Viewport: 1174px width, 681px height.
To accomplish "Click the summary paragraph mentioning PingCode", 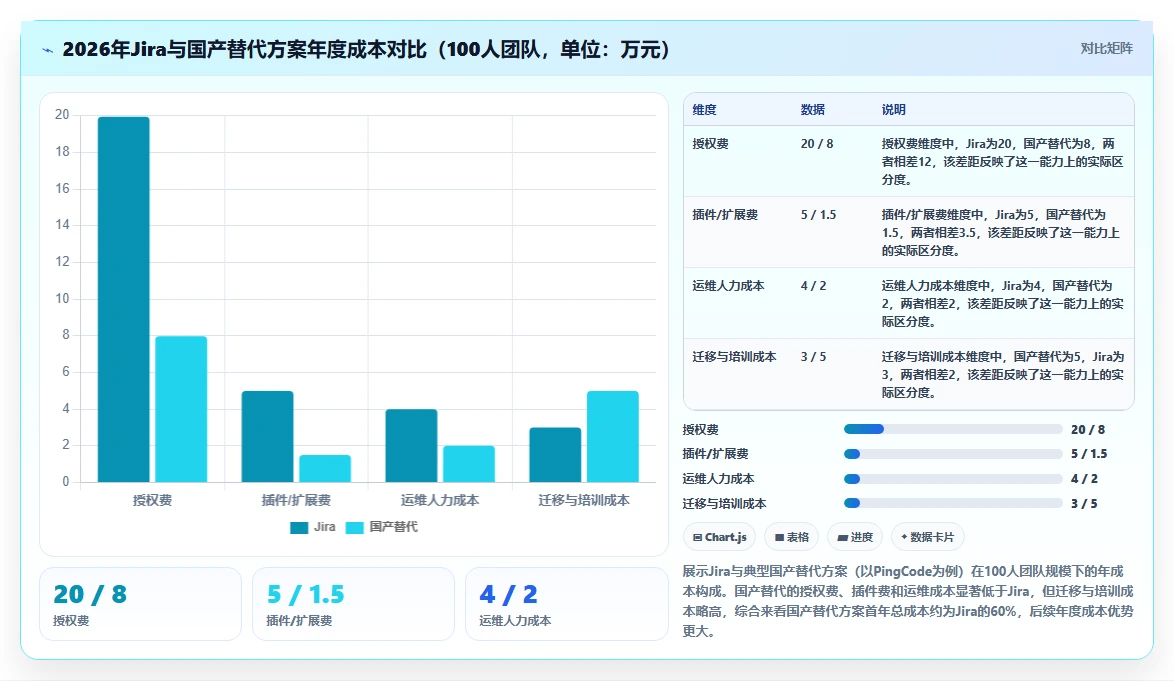I will (908, 601).
